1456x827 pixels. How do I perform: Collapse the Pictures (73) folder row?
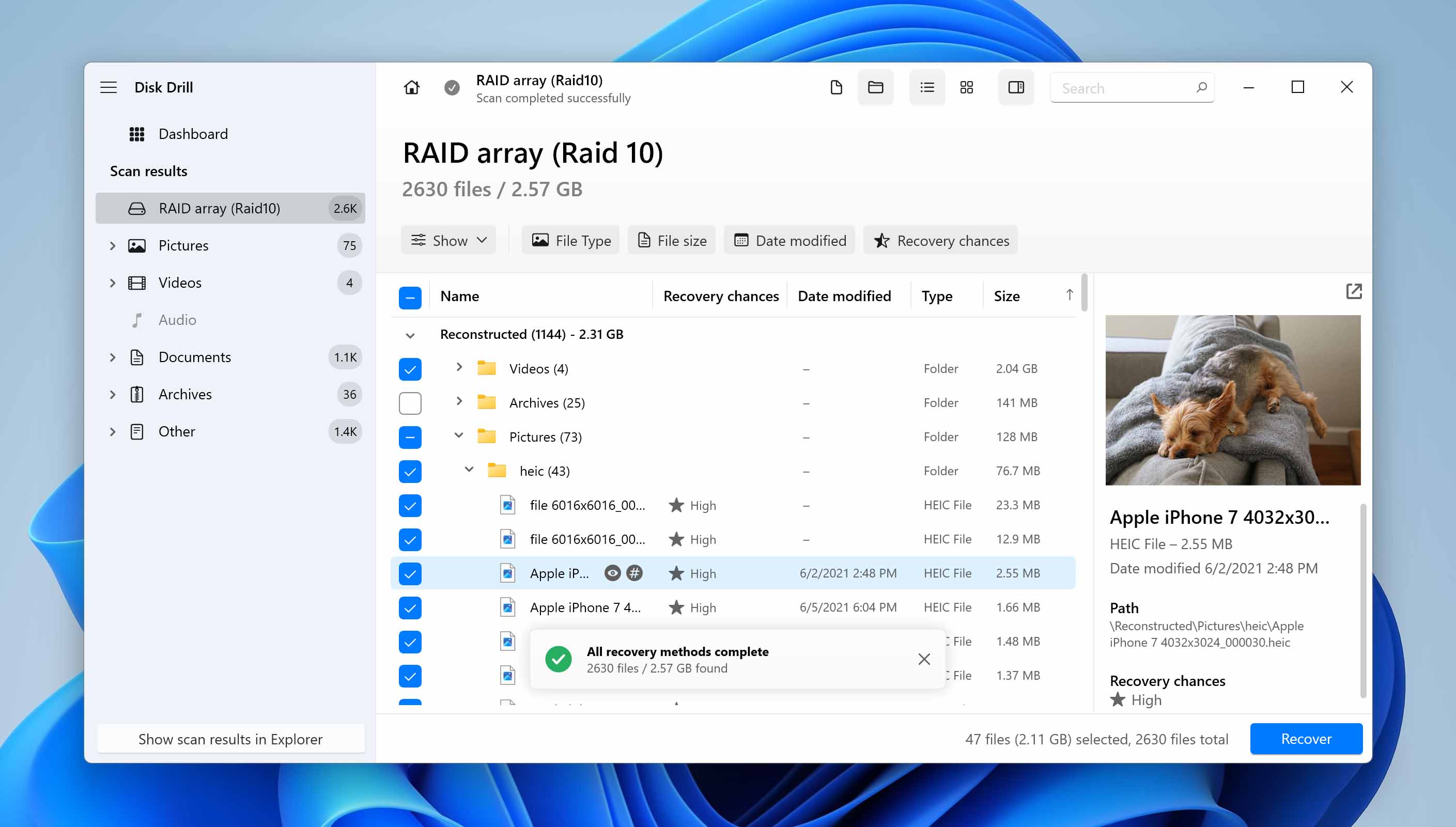click(x=459, y=435)
